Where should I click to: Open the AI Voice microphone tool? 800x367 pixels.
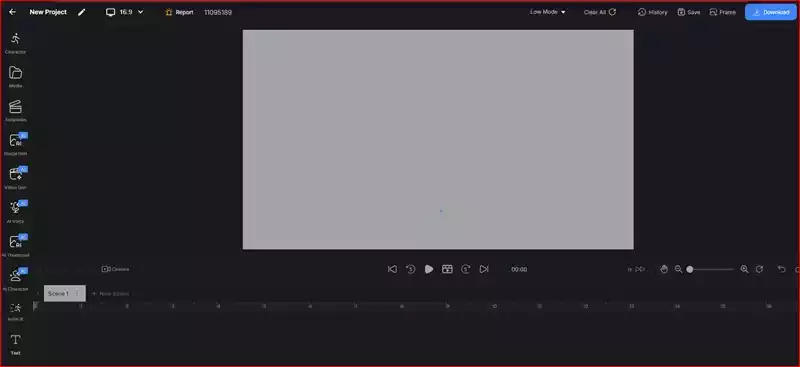pyautogui.click(x=15, y=212)
